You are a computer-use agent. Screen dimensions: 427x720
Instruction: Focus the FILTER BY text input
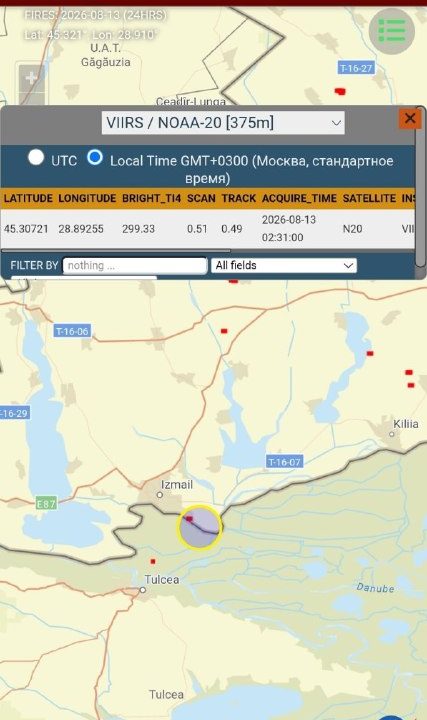(135, 265)
